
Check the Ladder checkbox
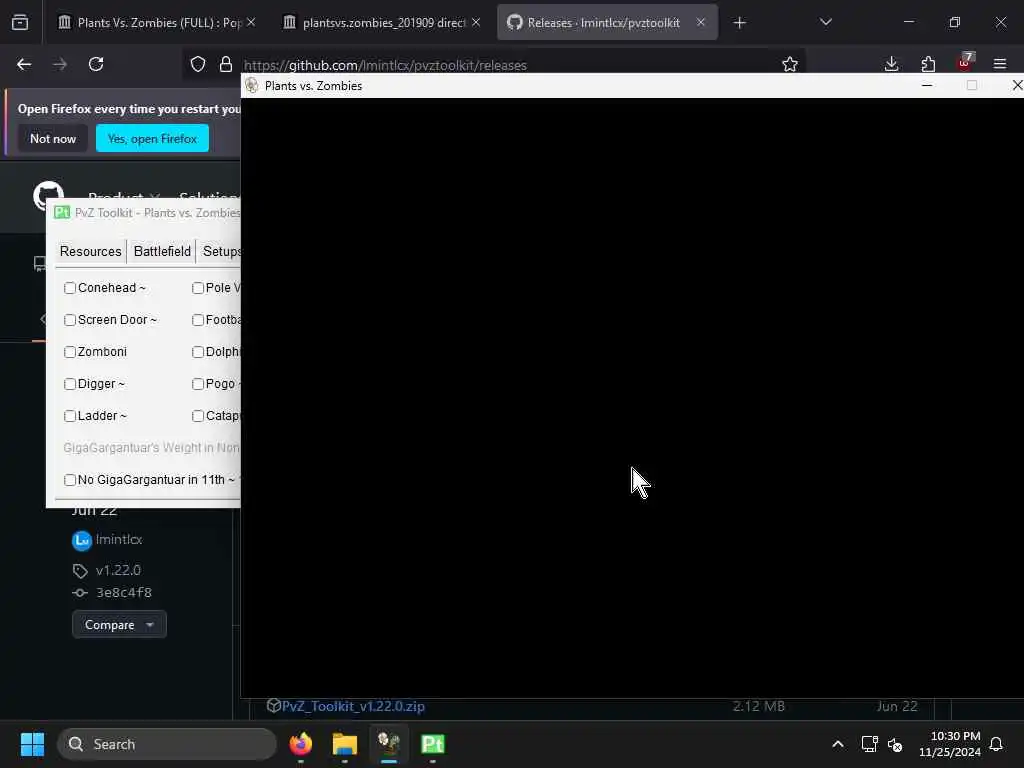pyautogui.click(x=70, y=416)
